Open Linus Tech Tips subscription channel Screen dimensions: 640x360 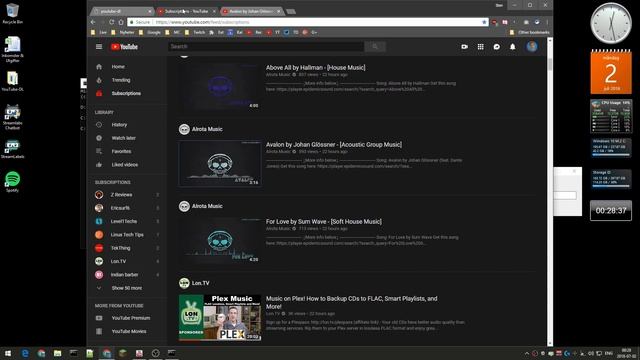(127, 235)
